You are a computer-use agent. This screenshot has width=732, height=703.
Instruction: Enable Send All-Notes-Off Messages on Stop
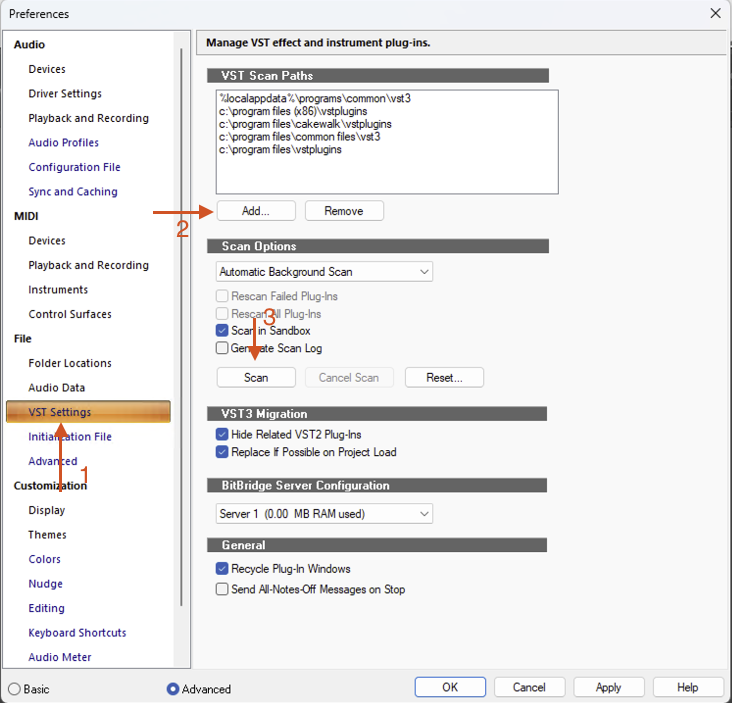coord(222,590)
